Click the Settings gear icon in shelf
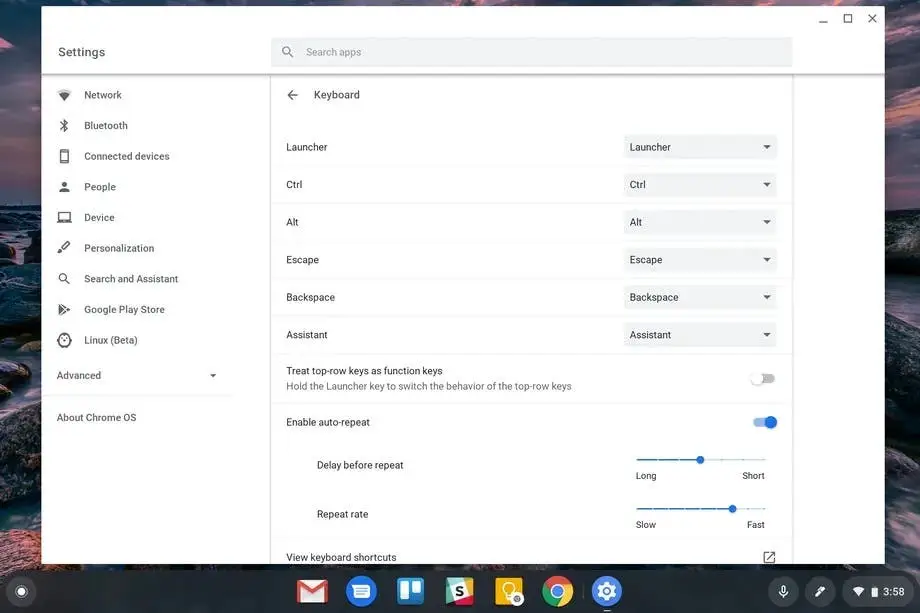 click(x=606, y=591)
